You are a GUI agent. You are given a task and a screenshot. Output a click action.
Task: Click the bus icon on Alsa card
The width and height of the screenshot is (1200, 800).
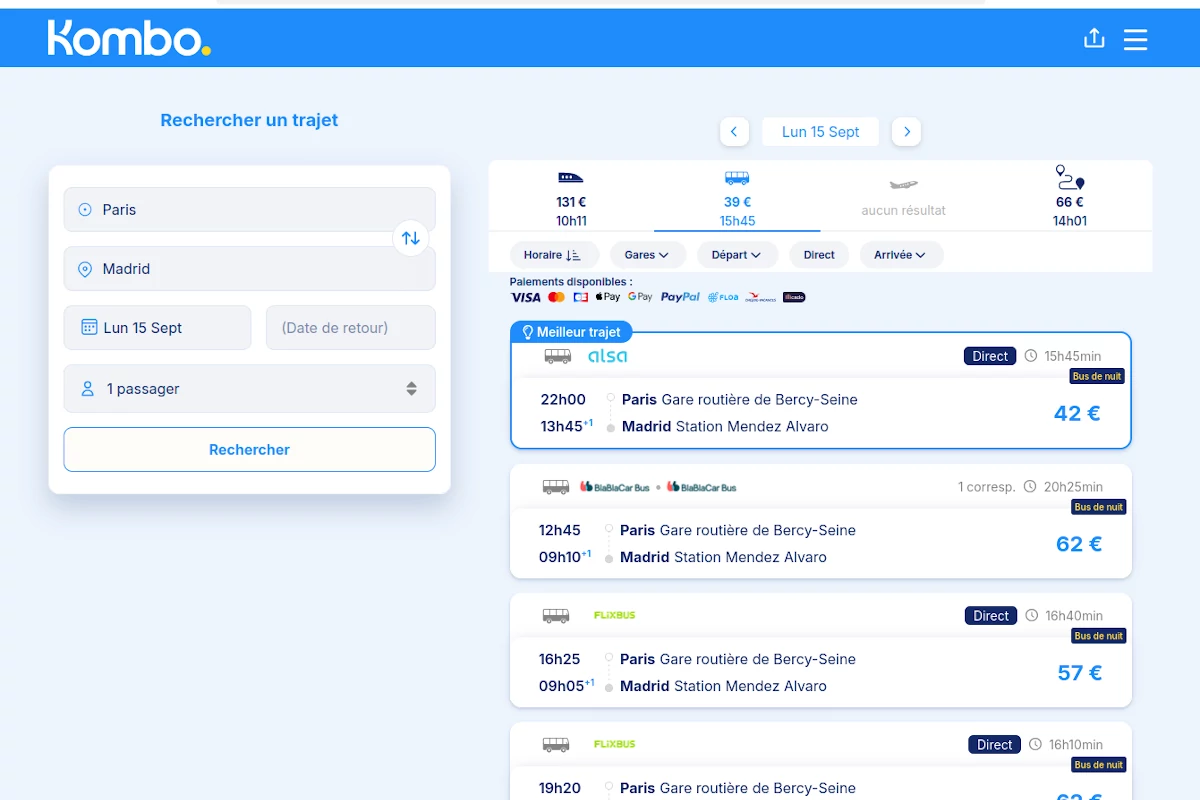(557, 356)
